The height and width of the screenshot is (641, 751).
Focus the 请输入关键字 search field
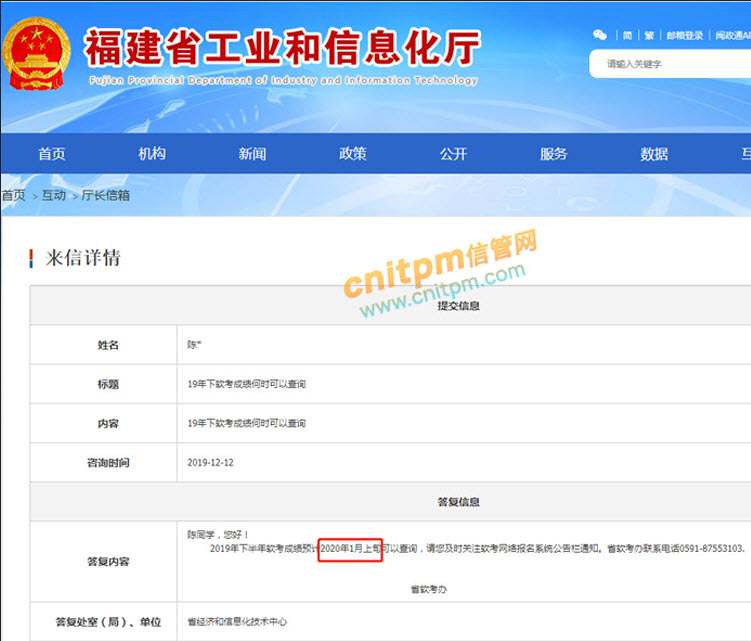670,64
